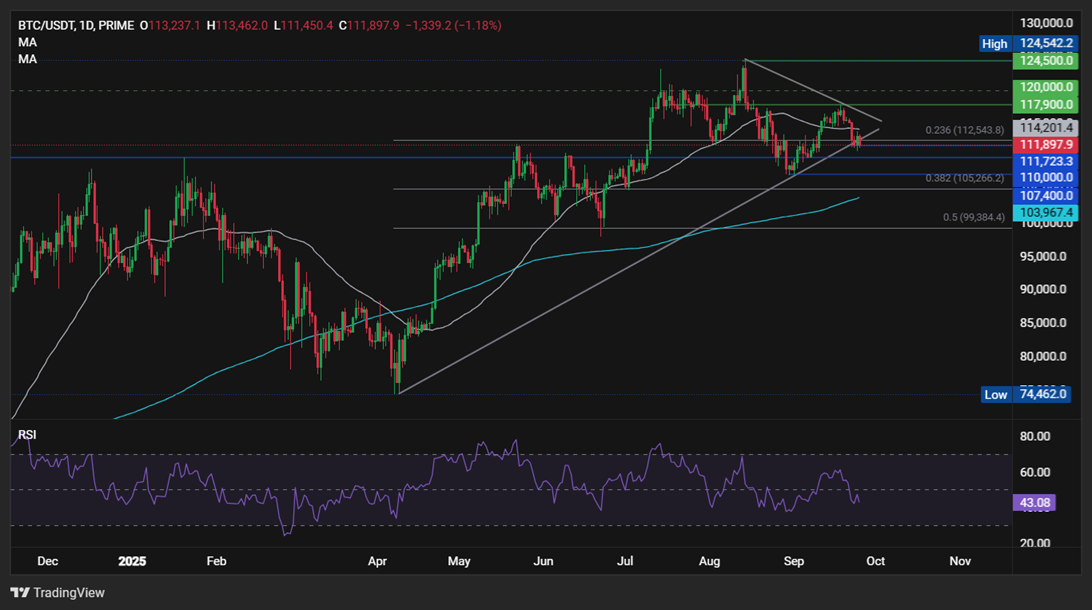The height and width of the screenshot is (610, 1092).
Task: Select the red 111,897.9 current price tag
Action: pos(1045,145)
